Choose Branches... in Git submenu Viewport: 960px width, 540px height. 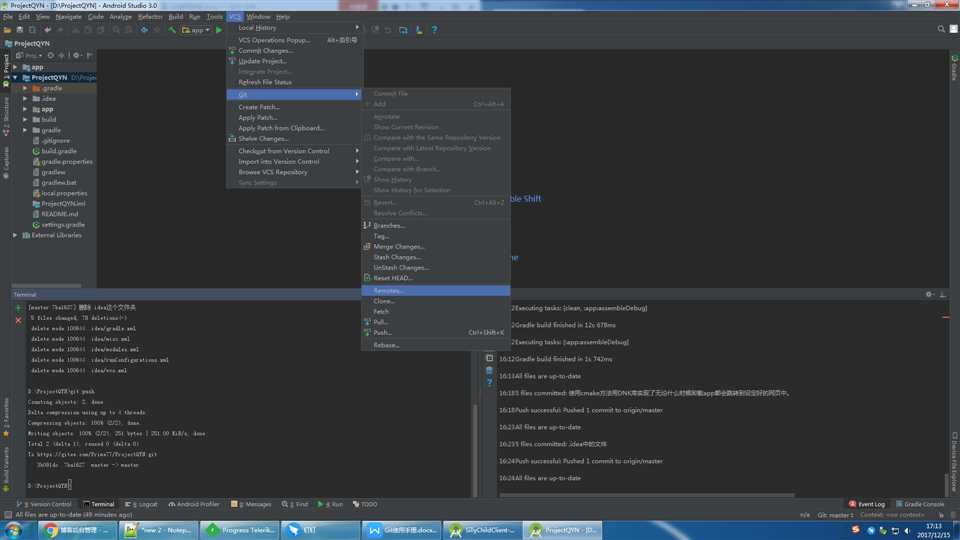(435, 226)
